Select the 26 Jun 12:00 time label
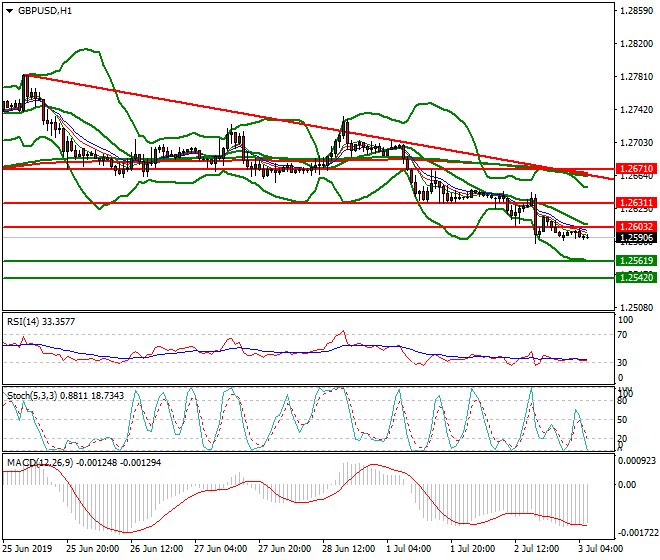 coord(157,549)
